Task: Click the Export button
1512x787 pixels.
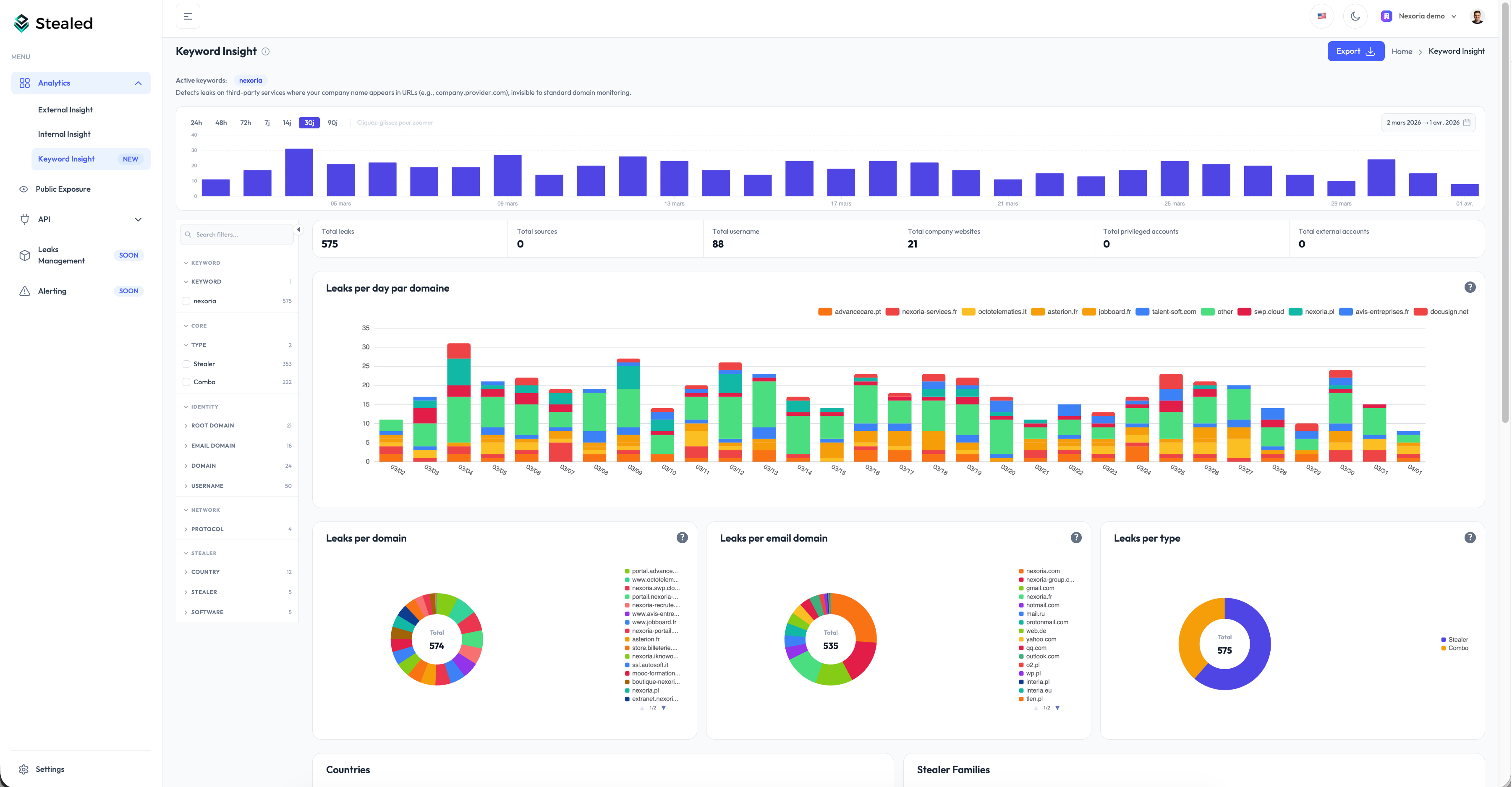Action: 1355,51
